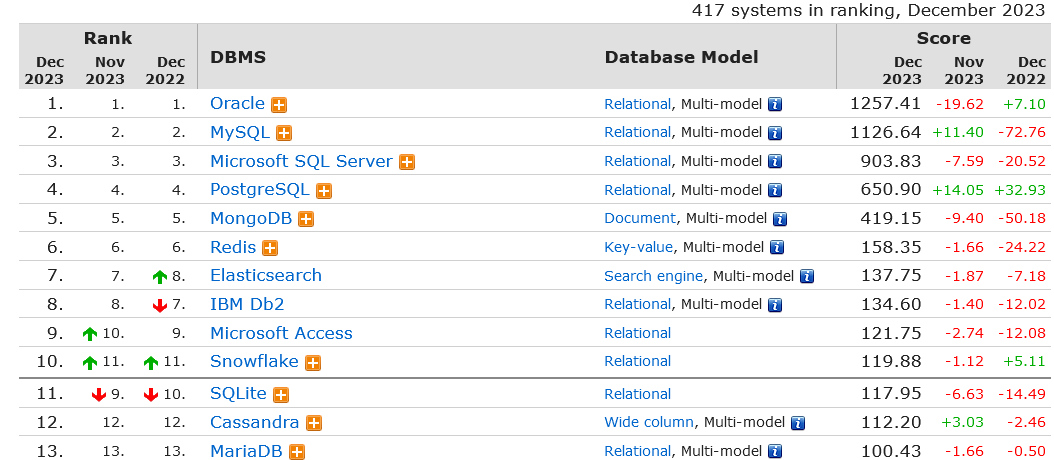1054x460 pixels.
Task: Click the orange plus icon beside MySQL
Action: (x=284, y=133)
